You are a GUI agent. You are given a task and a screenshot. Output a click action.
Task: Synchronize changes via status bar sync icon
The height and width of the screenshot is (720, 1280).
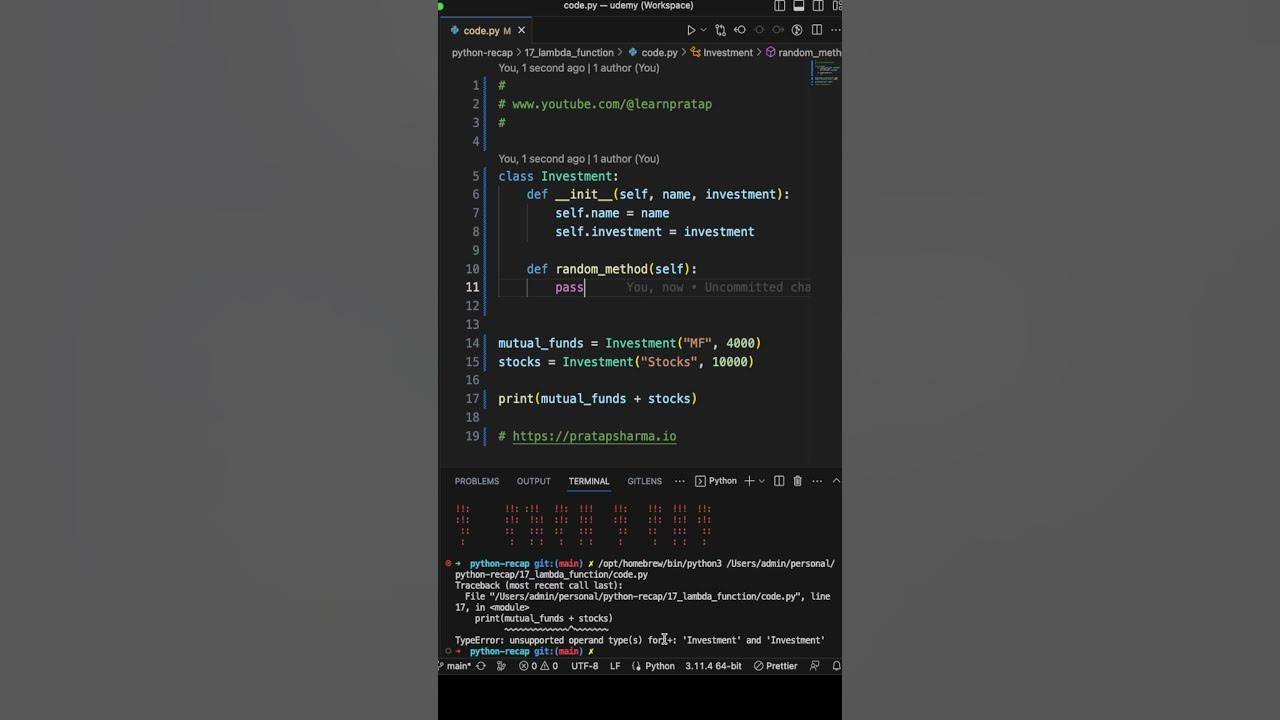coord(481,666)
